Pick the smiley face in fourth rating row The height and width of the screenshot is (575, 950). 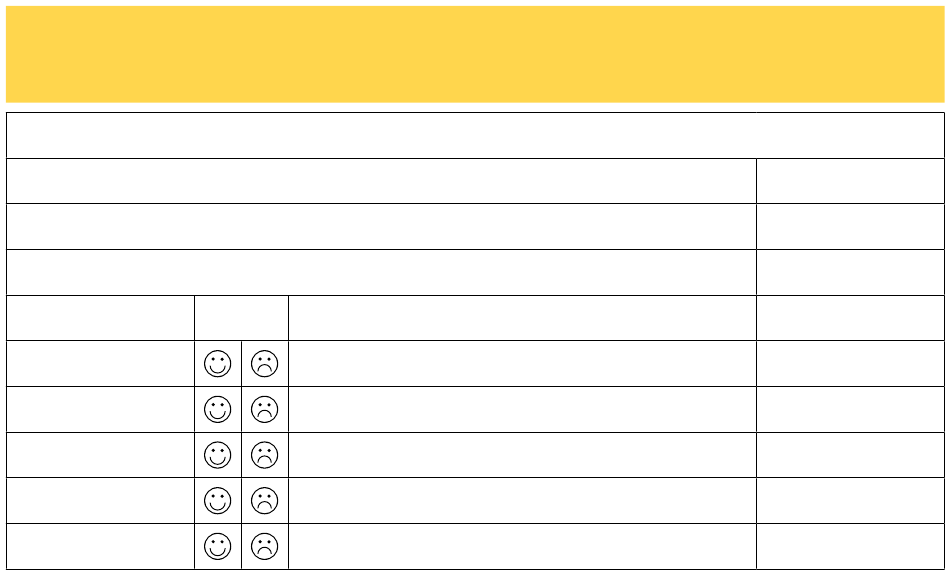(x=218, y=501)
